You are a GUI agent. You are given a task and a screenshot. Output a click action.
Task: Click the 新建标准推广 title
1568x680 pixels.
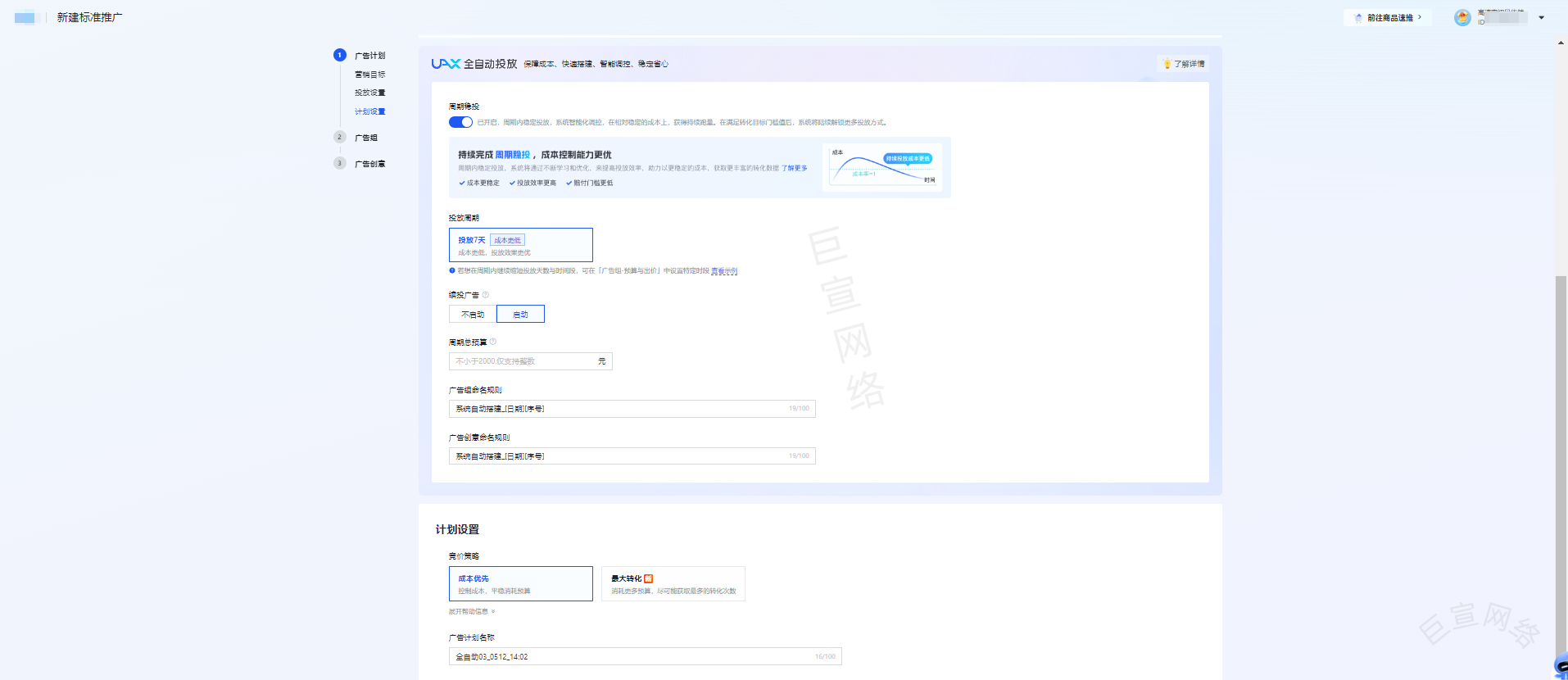89,17
